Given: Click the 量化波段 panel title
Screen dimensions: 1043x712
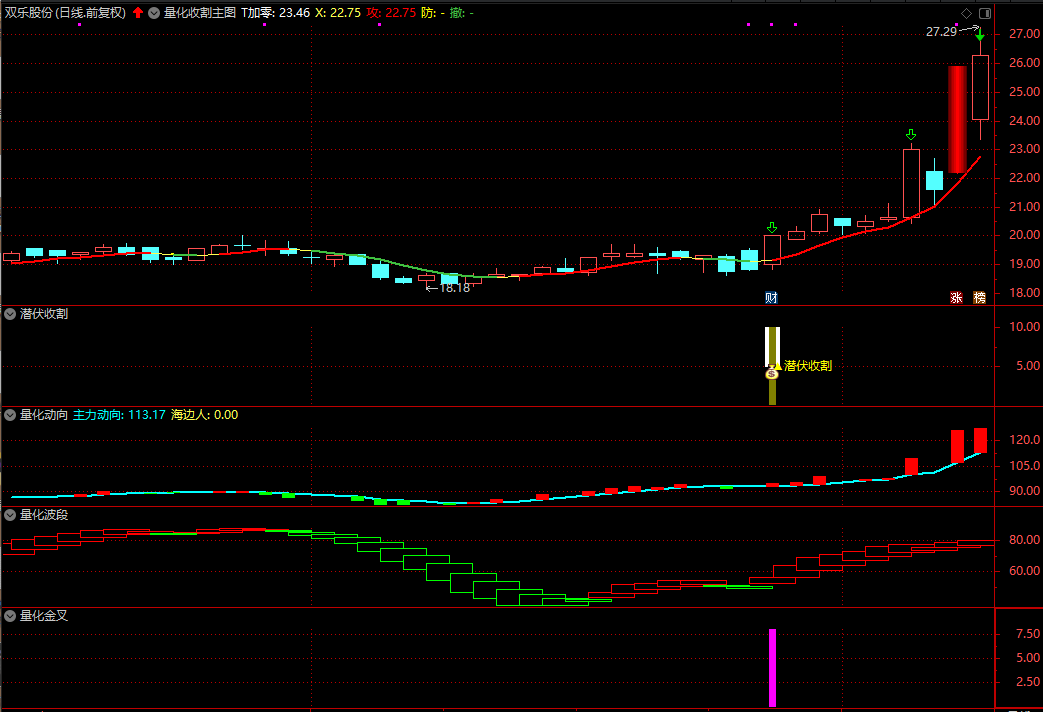Looking at the screenshot, I should point(44,515).
